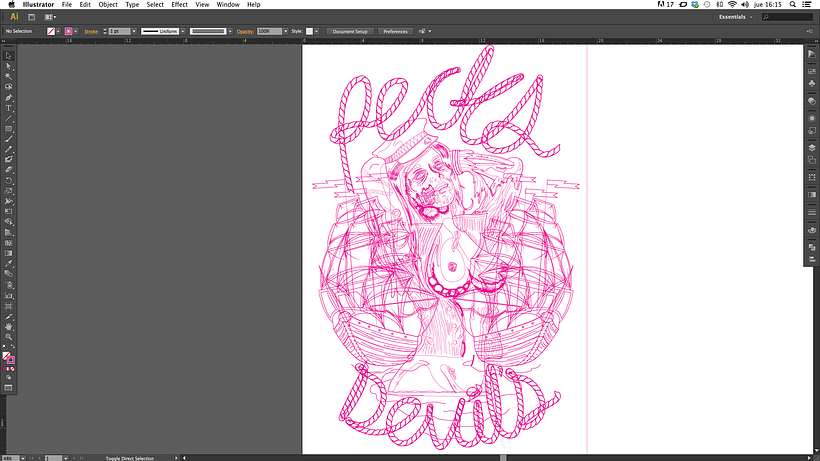Image resolution: width=820 pixels, height=461 pixels.
Task: Click the Document Setup button
Action: click(x=350, y=31)
